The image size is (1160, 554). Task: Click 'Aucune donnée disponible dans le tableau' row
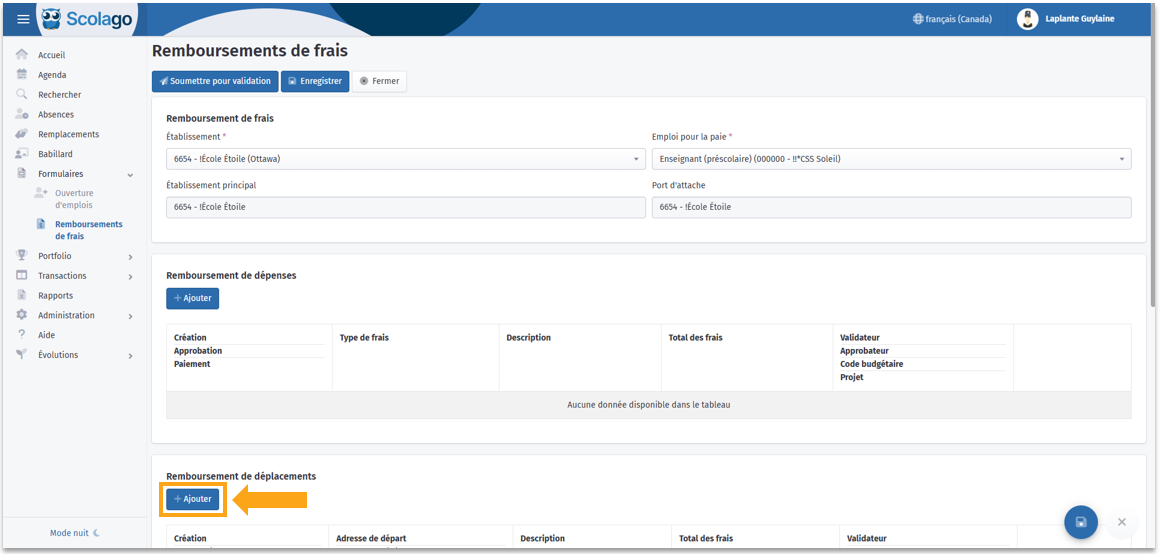649,405
